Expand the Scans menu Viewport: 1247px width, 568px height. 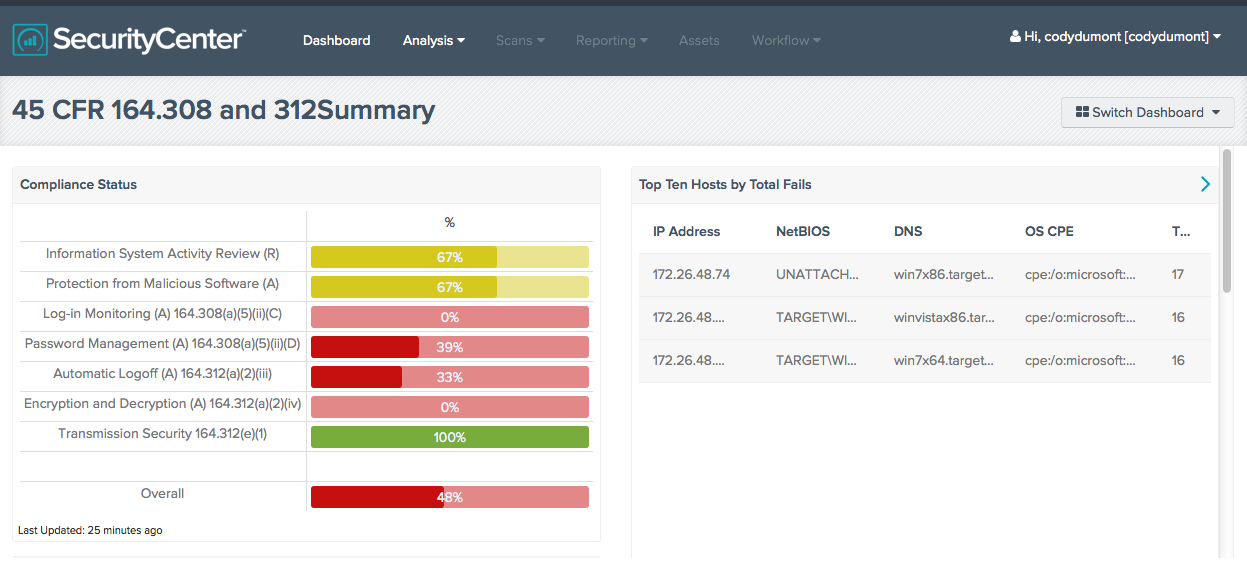[520, 40]
